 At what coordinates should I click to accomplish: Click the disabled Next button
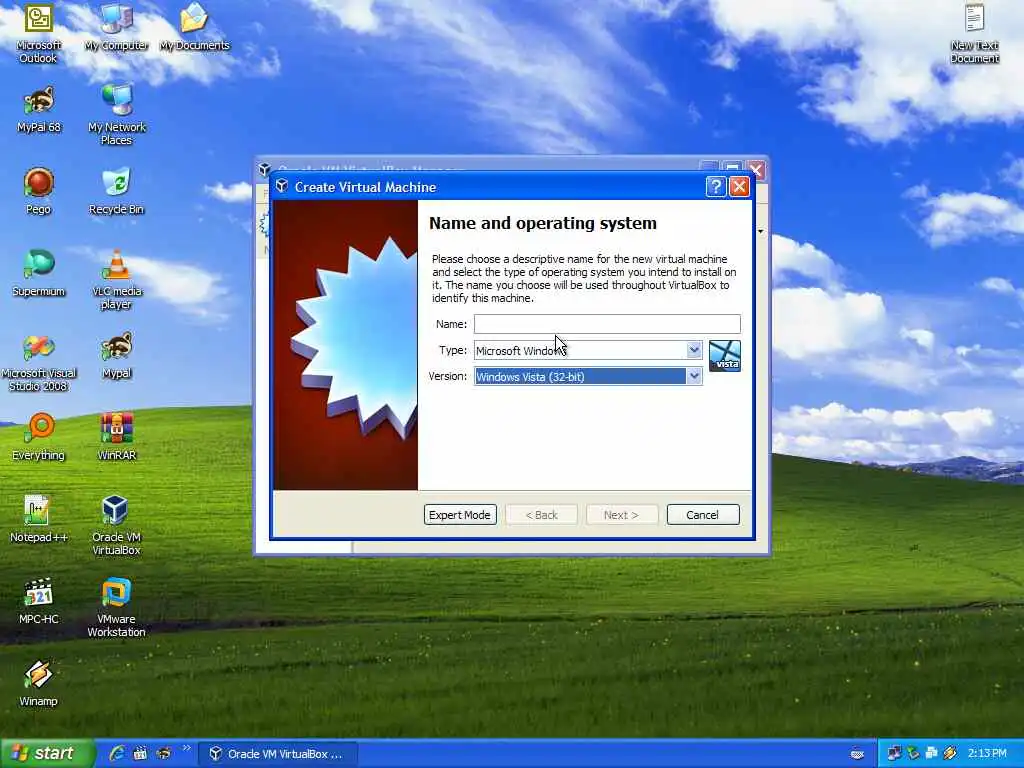click(x=621, y=515)
